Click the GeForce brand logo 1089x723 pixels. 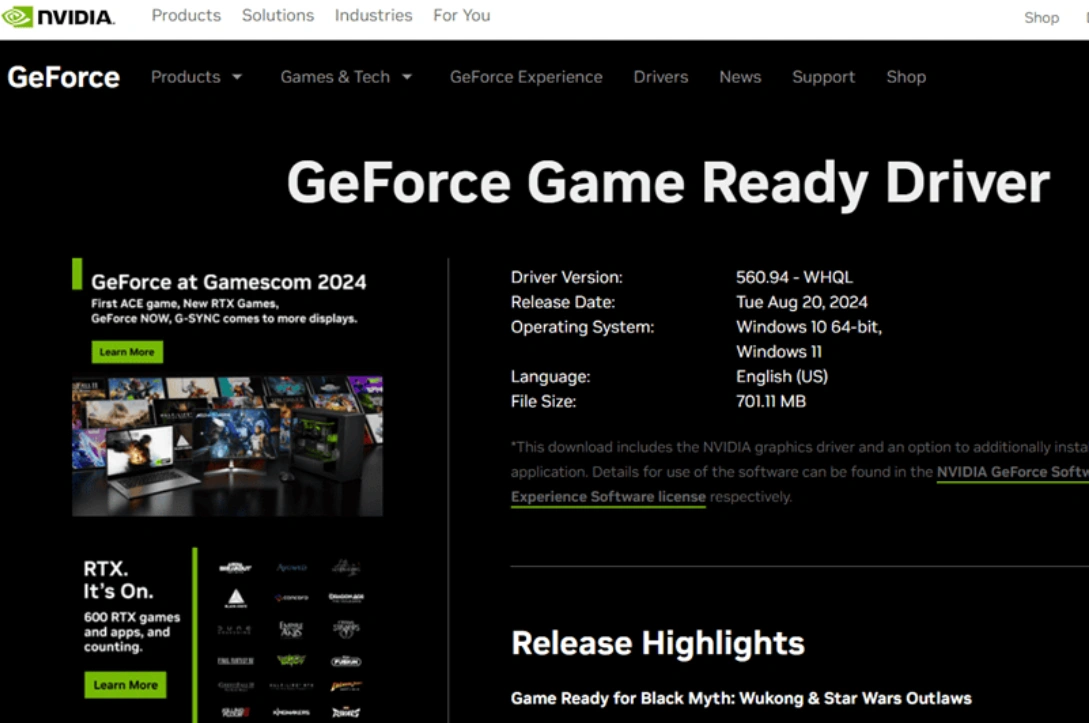(63, 77)
